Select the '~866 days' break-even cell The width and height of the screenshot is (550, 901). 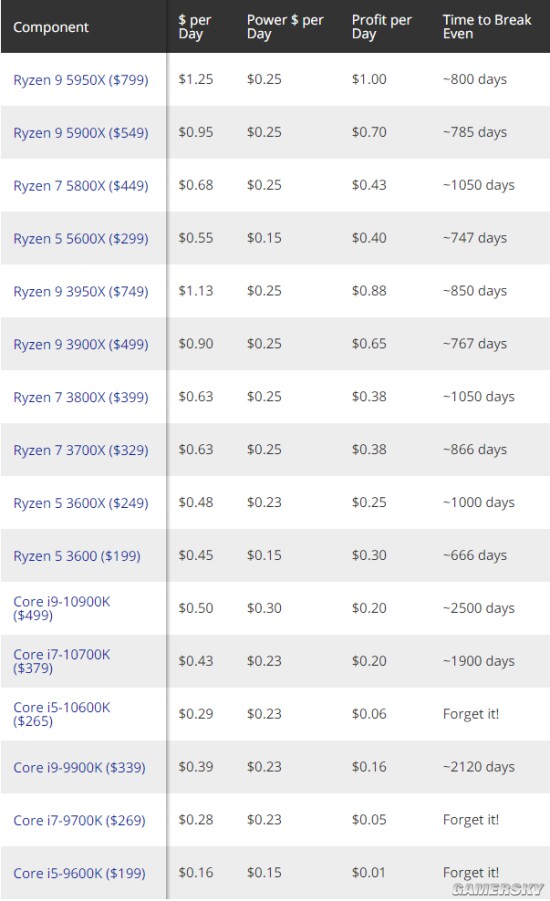click(x=475, y=449)
